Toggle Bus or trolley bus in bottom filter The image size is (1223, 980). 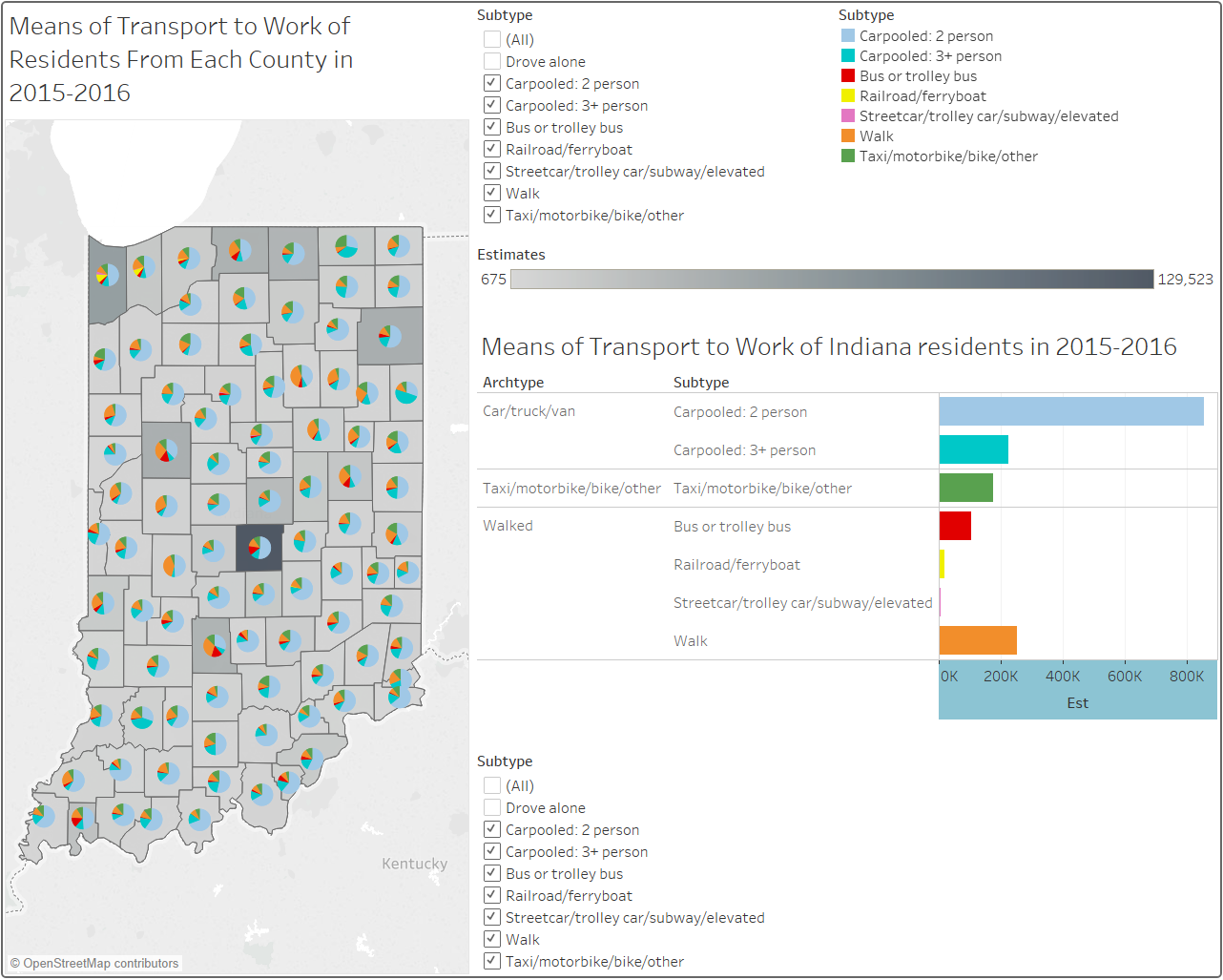pyautogui.click(x=492, y=873)
